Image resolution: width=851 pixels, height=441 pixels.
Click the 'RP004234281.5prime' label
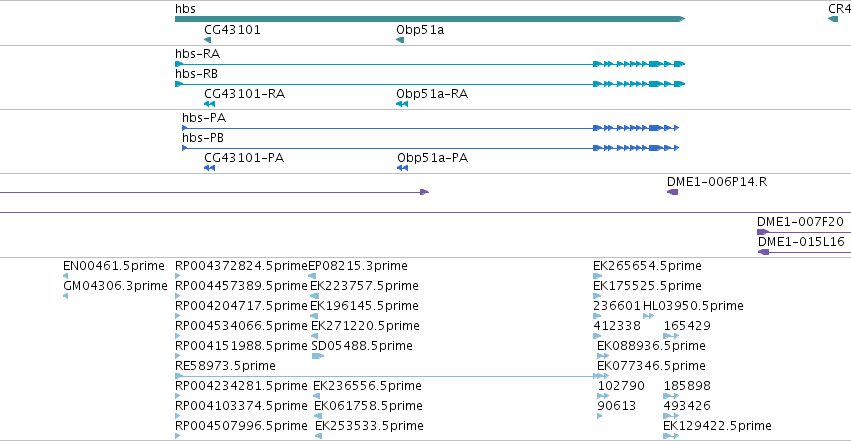tap(241, 386)
